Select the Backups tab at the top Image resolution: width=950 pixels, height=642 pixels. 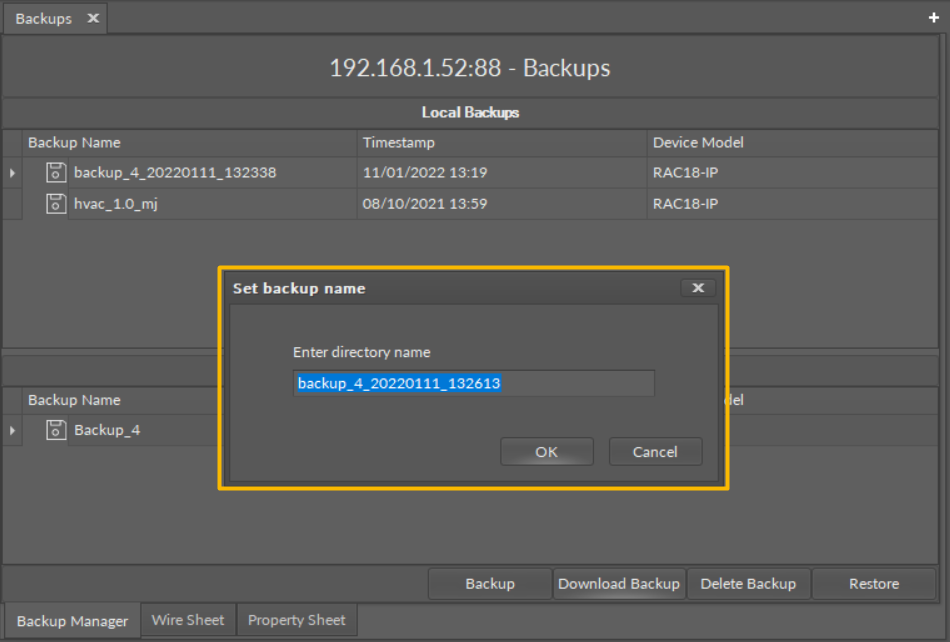tap(42, 18)
